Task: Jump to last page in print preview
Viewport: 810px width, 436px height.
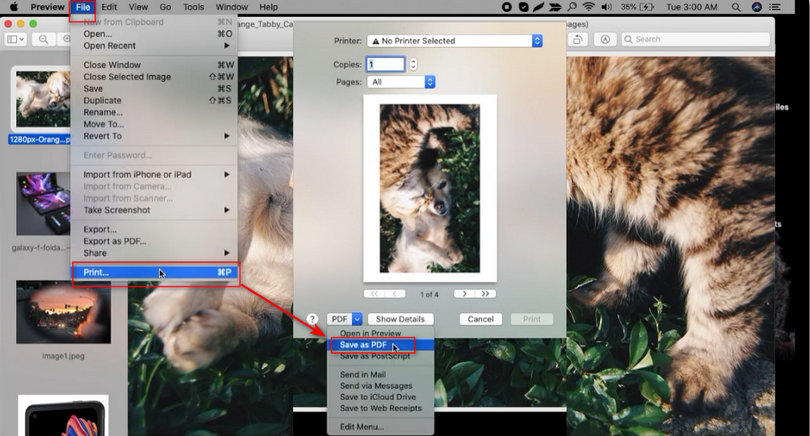Action: pyautogui.click(x=487, y=294)
